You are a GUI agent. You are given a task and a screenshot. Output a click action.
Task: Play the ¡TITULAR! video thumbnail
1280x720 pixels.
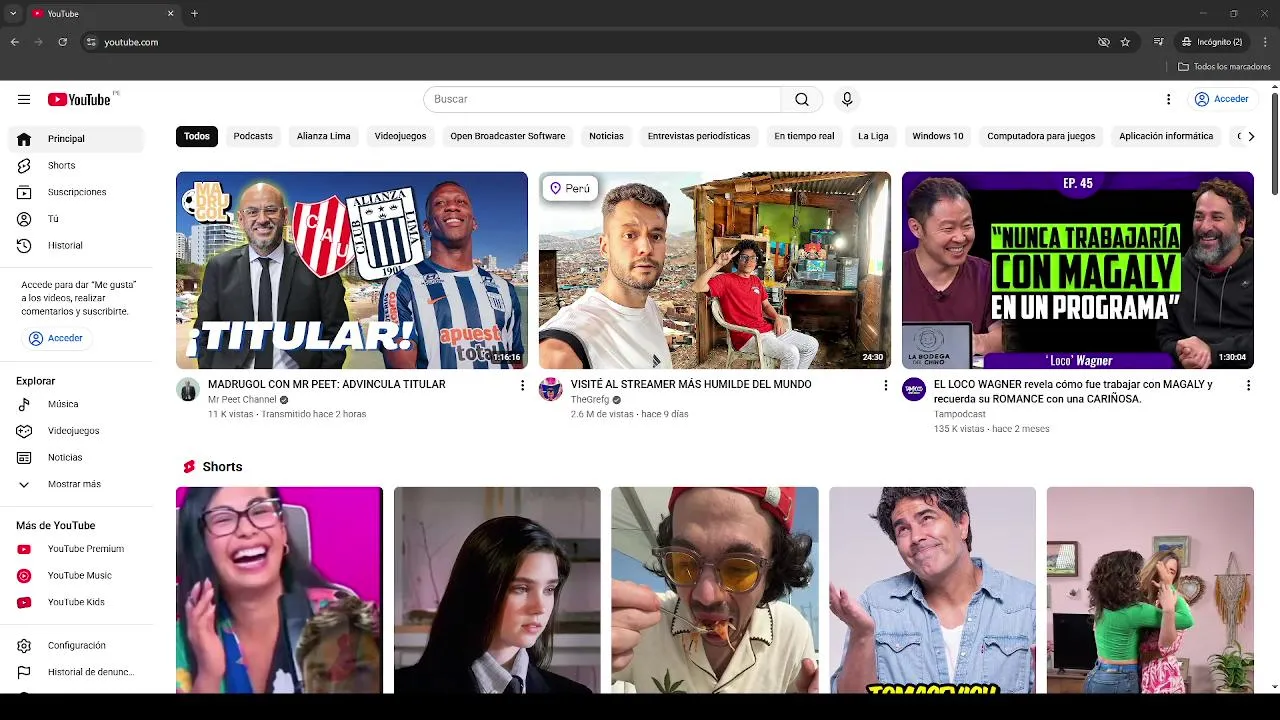(352, 270)
